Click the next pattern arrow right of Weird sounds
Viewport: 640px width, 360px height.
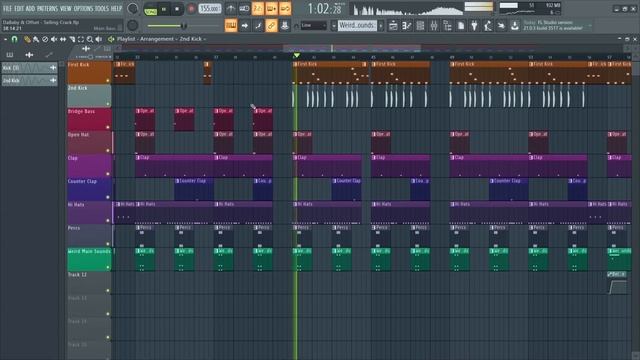coord(380,26)
